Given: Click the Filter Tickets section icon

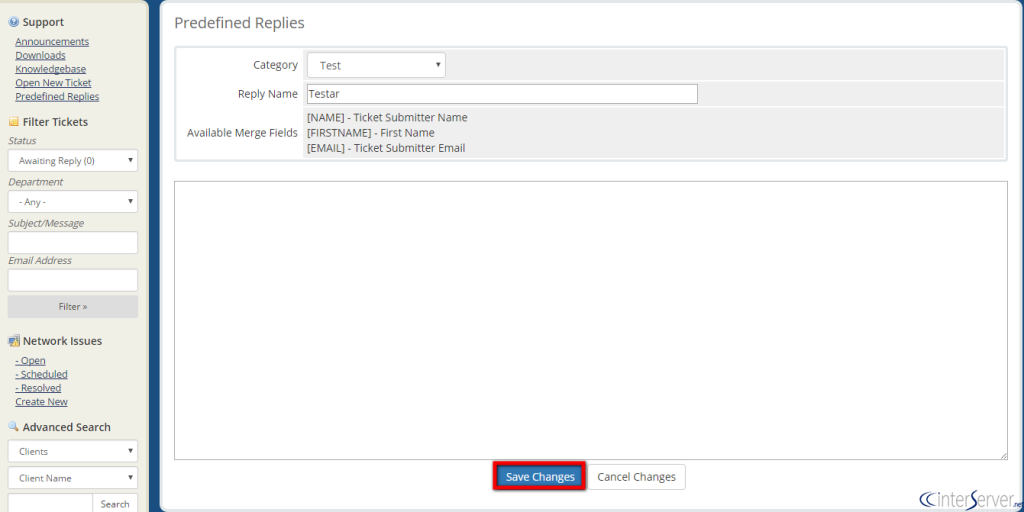Looking at the screenshot, I should point(13,122).
